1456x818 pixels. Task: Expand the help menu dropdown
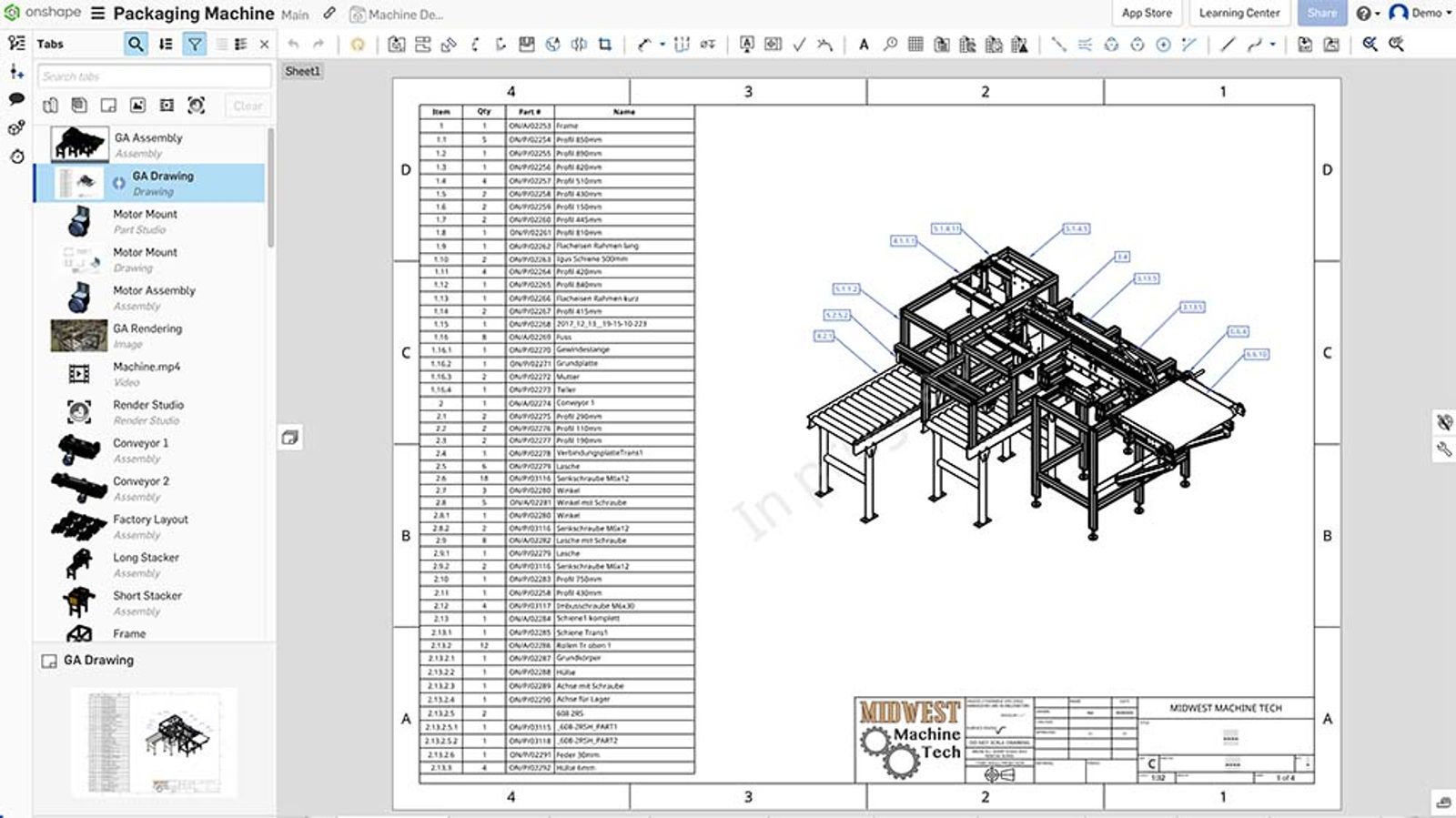(1368, 13)
